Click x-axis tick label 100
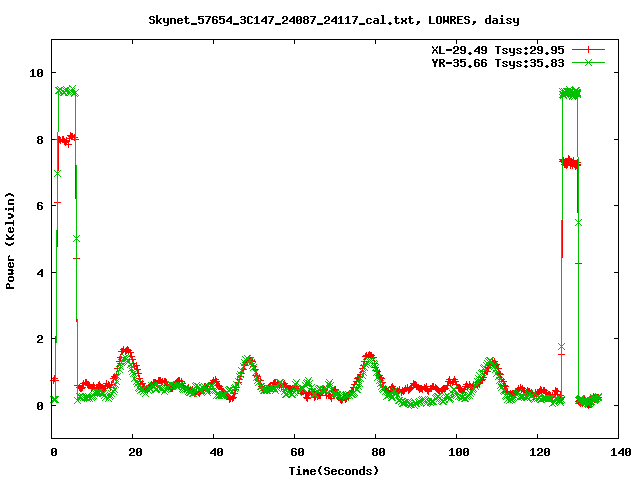The width and height of the screenshot is (640, 480). [459, 452]
